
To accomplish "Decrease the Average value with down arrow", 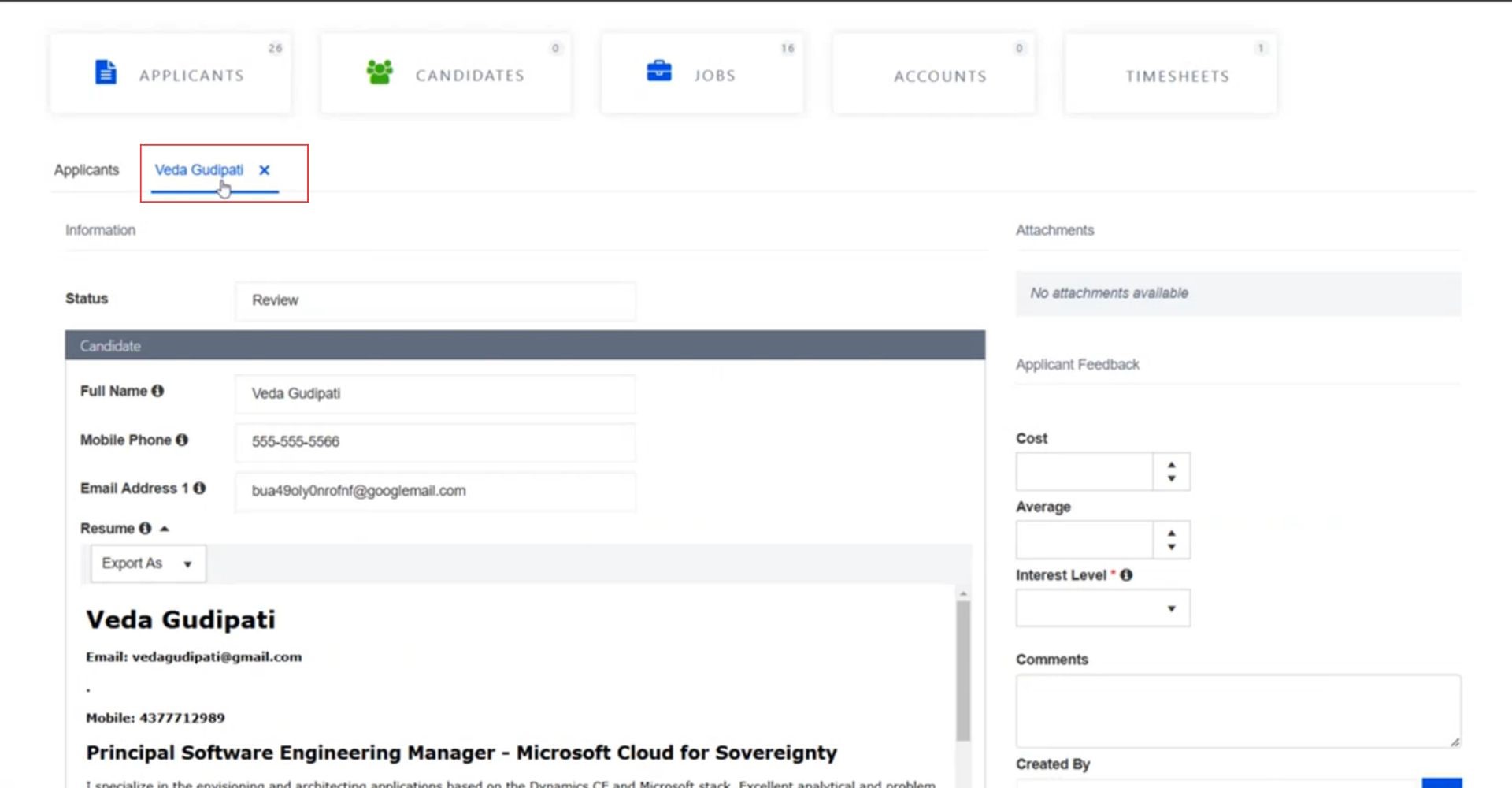I will 1172,547.
